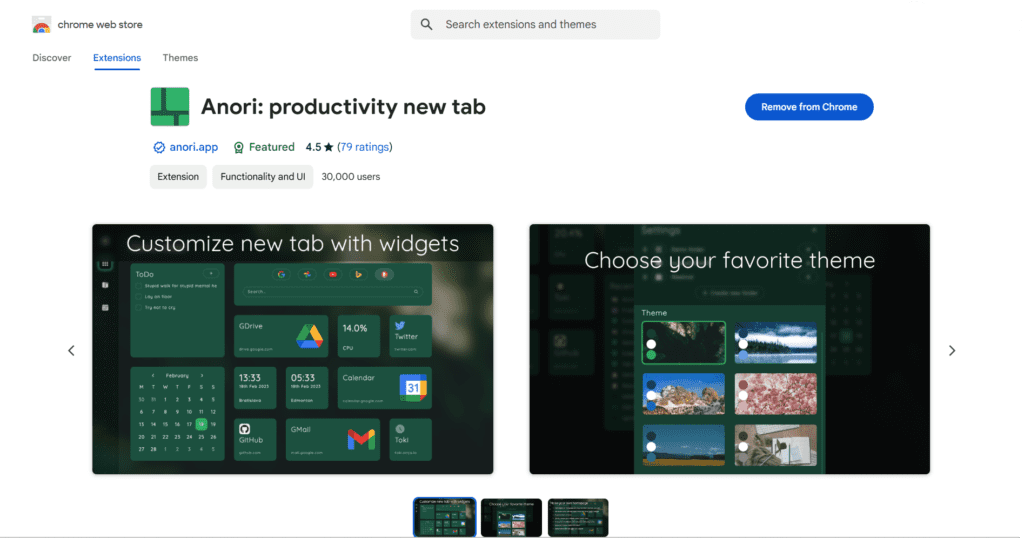This screenshot has height=538, width=1024.
Task: Click the Gmail icon in the screenshot
Action: tap(361, 439)
